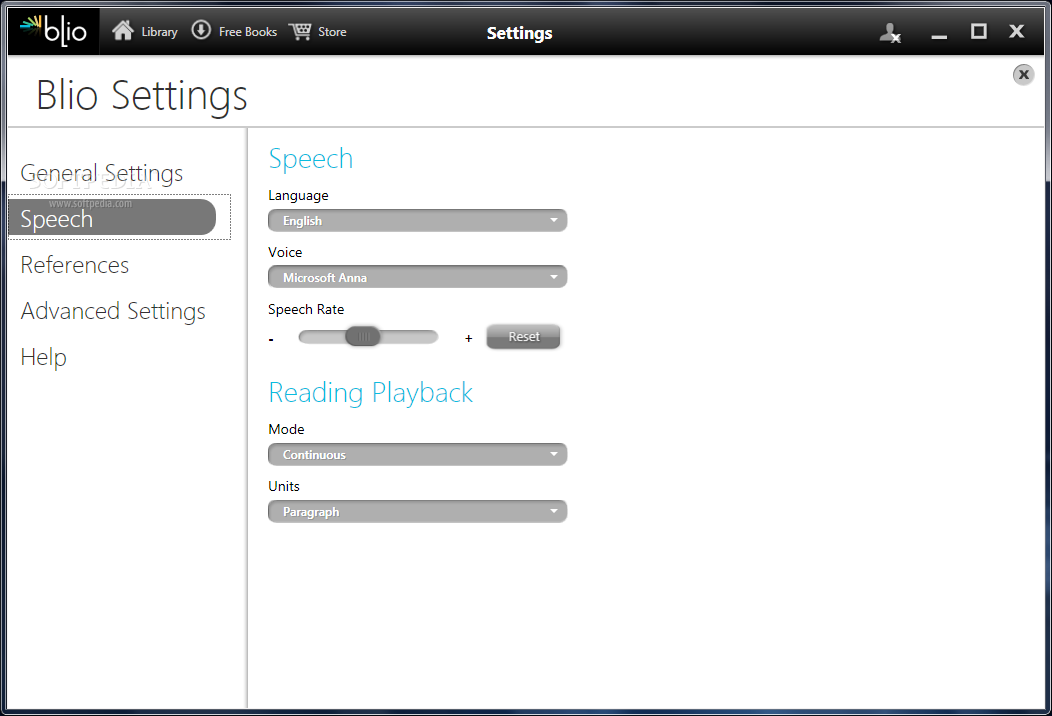Open the Help section
1052x716 pixels.
pyautogui.click(x=44, y=357)
